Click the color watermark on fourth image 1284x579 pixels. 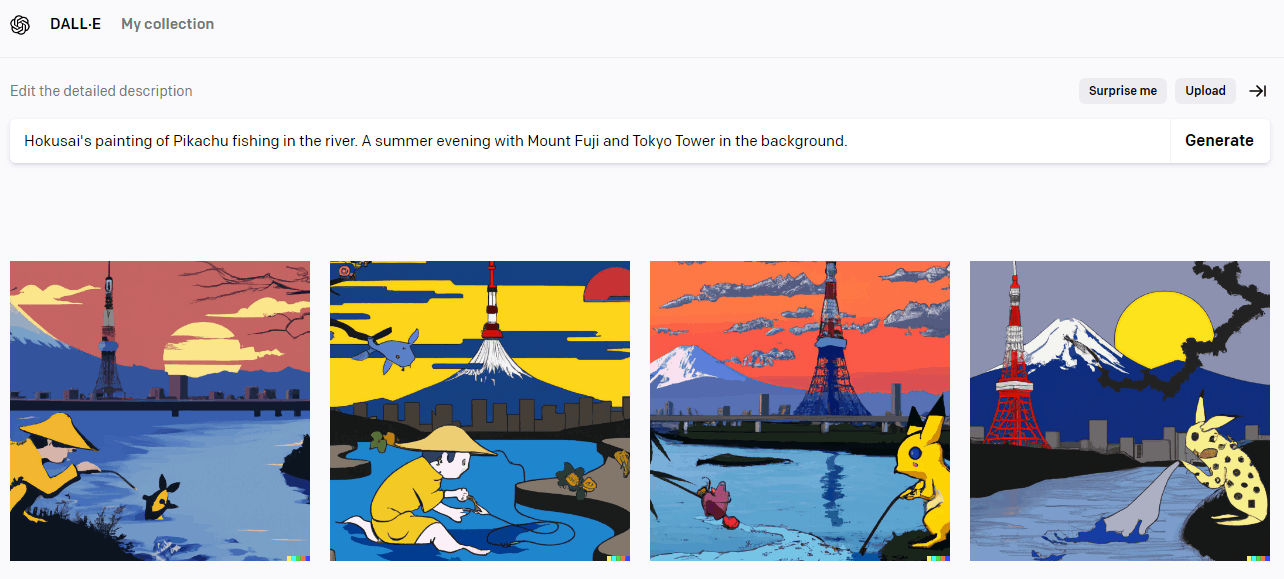(1258, 558)
